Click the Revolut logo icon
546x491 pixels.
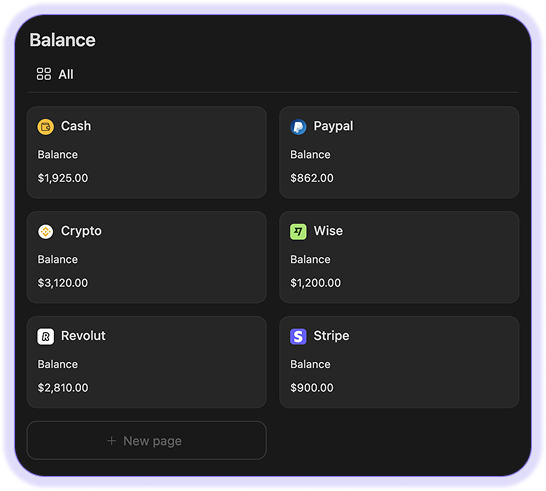tap(46, 336)
